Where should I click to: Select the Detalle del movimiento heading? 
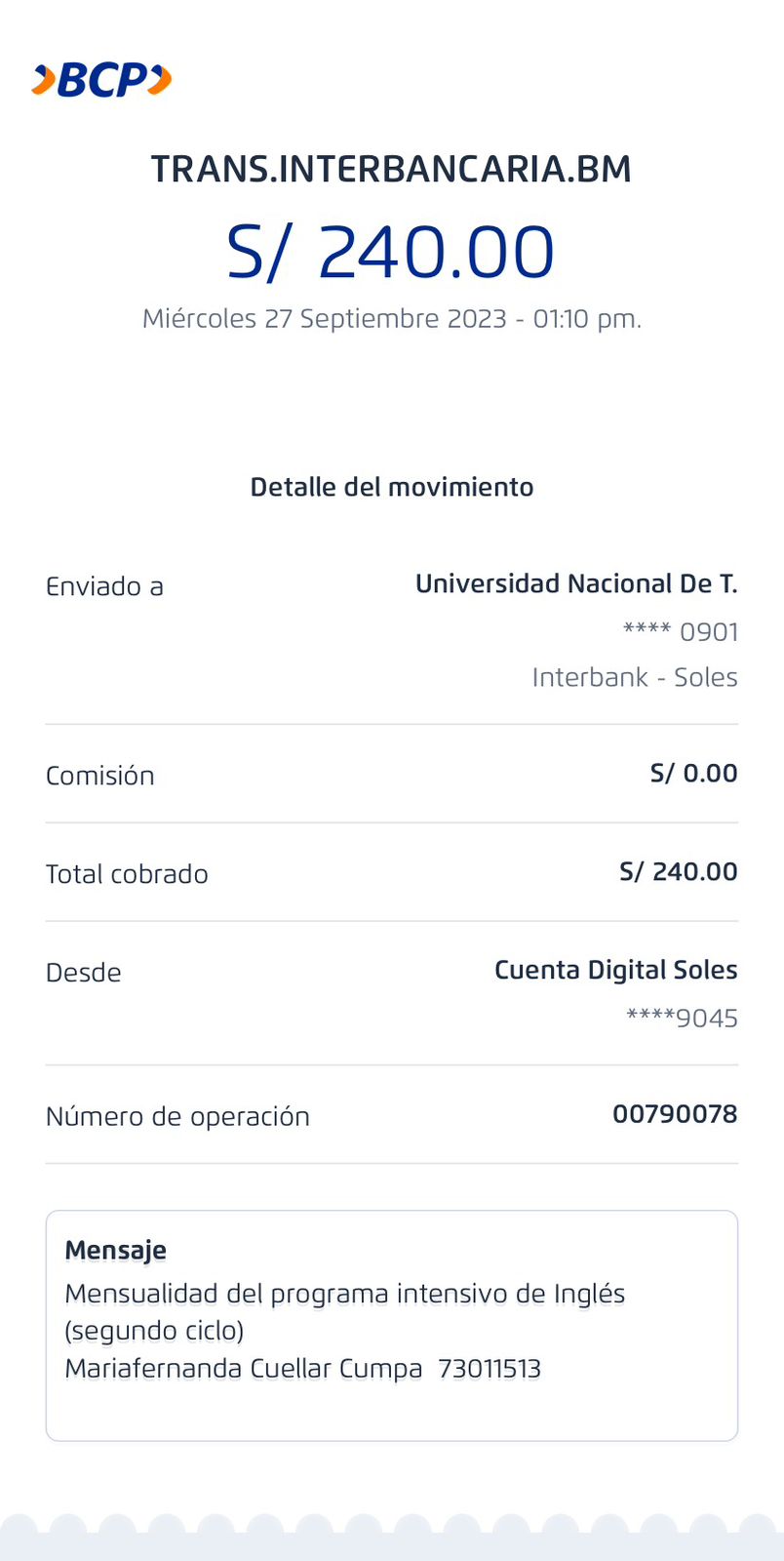tap(391, 487)
